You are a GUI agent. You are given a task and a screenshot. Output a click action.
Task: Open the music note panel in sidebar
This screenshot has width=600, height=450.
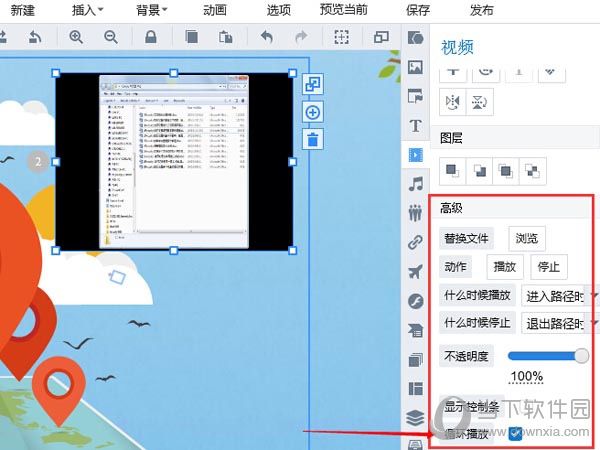click(x=416, y=183)
